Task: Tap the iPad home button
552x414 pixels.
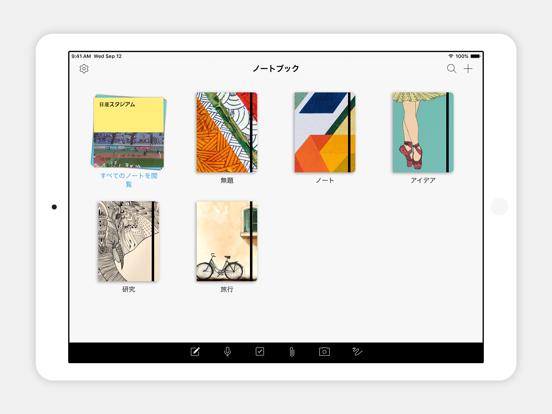Action: [499, 207]
